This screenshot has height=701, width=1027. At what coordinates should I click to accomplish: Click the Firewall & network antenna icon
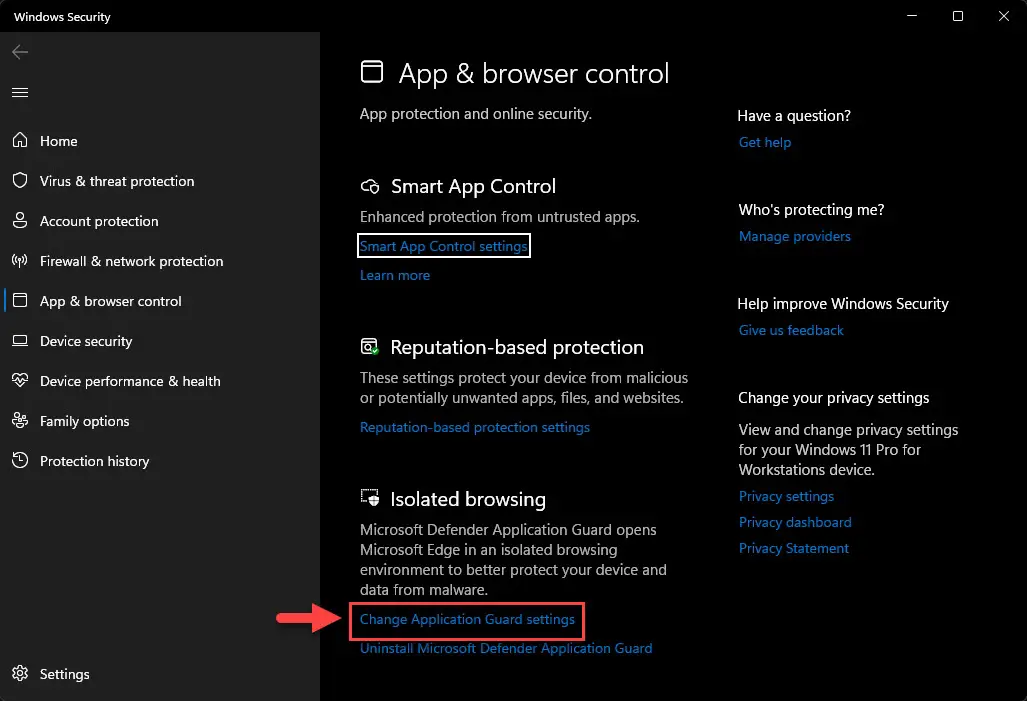coord(20,261)
